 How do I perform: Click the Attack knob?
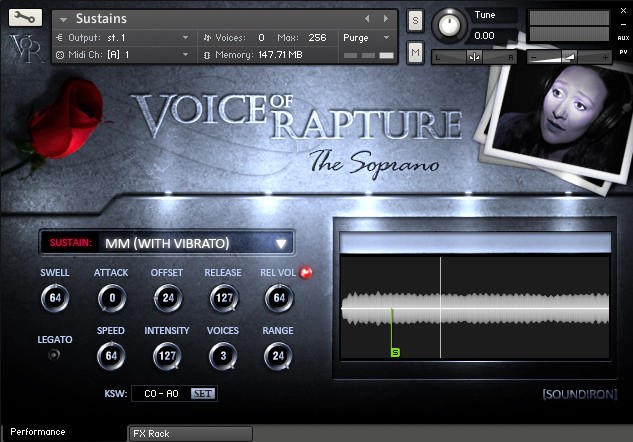point(112,298)
